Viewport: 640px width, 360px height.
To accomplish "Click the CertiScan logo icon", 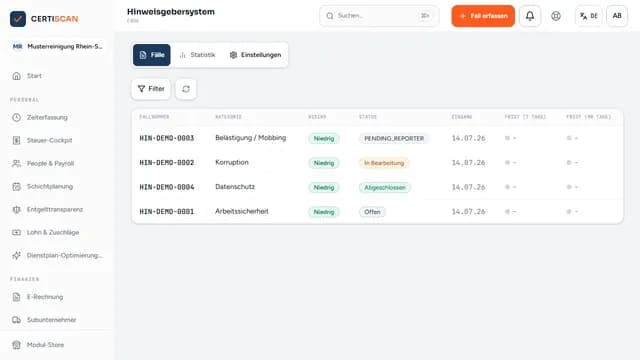I will (18, 19).
